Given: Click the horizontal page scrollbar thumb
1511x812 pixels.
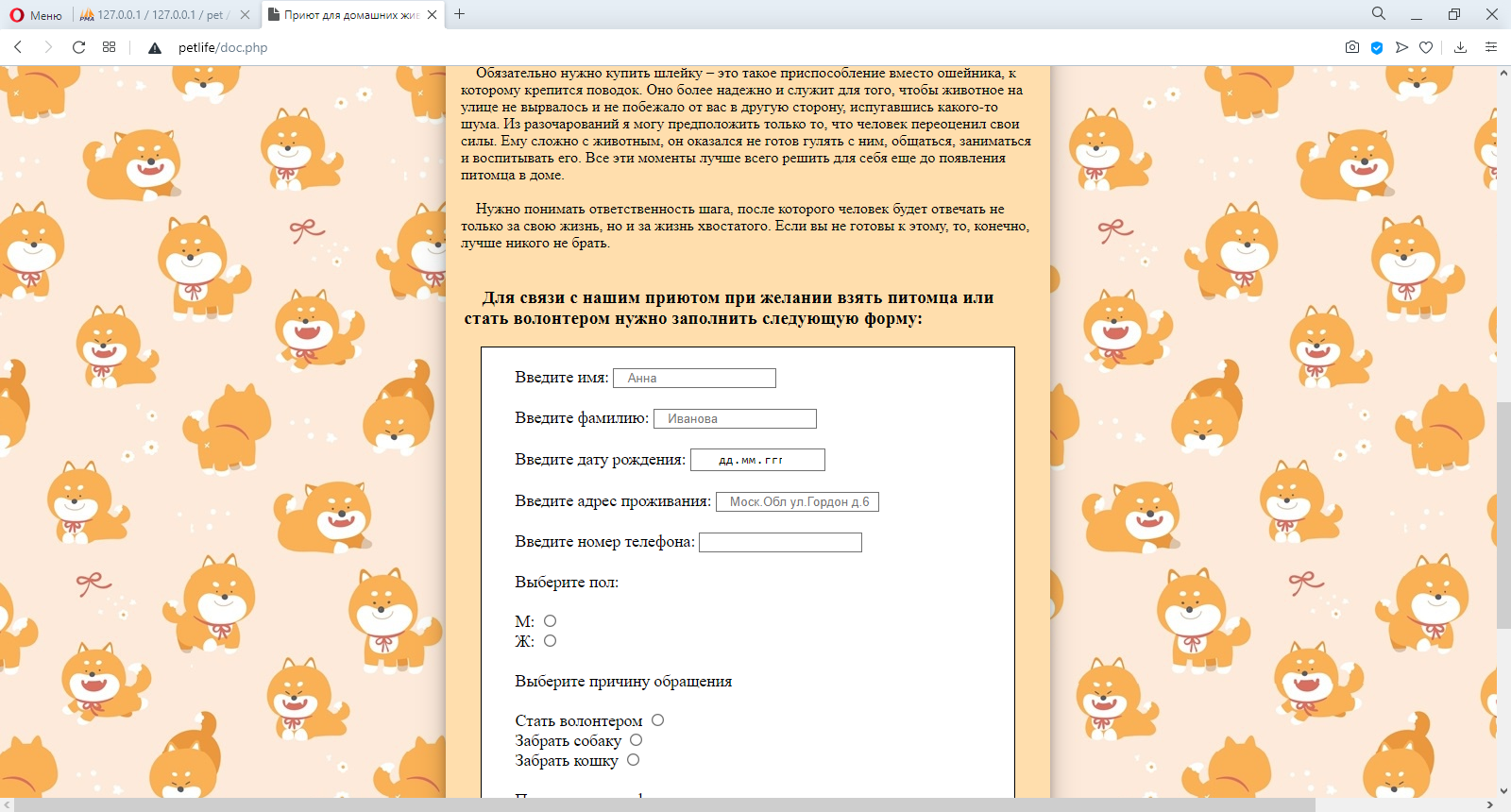Looking at the screenshot, I should pyautogui.click(x=666, y=804).
